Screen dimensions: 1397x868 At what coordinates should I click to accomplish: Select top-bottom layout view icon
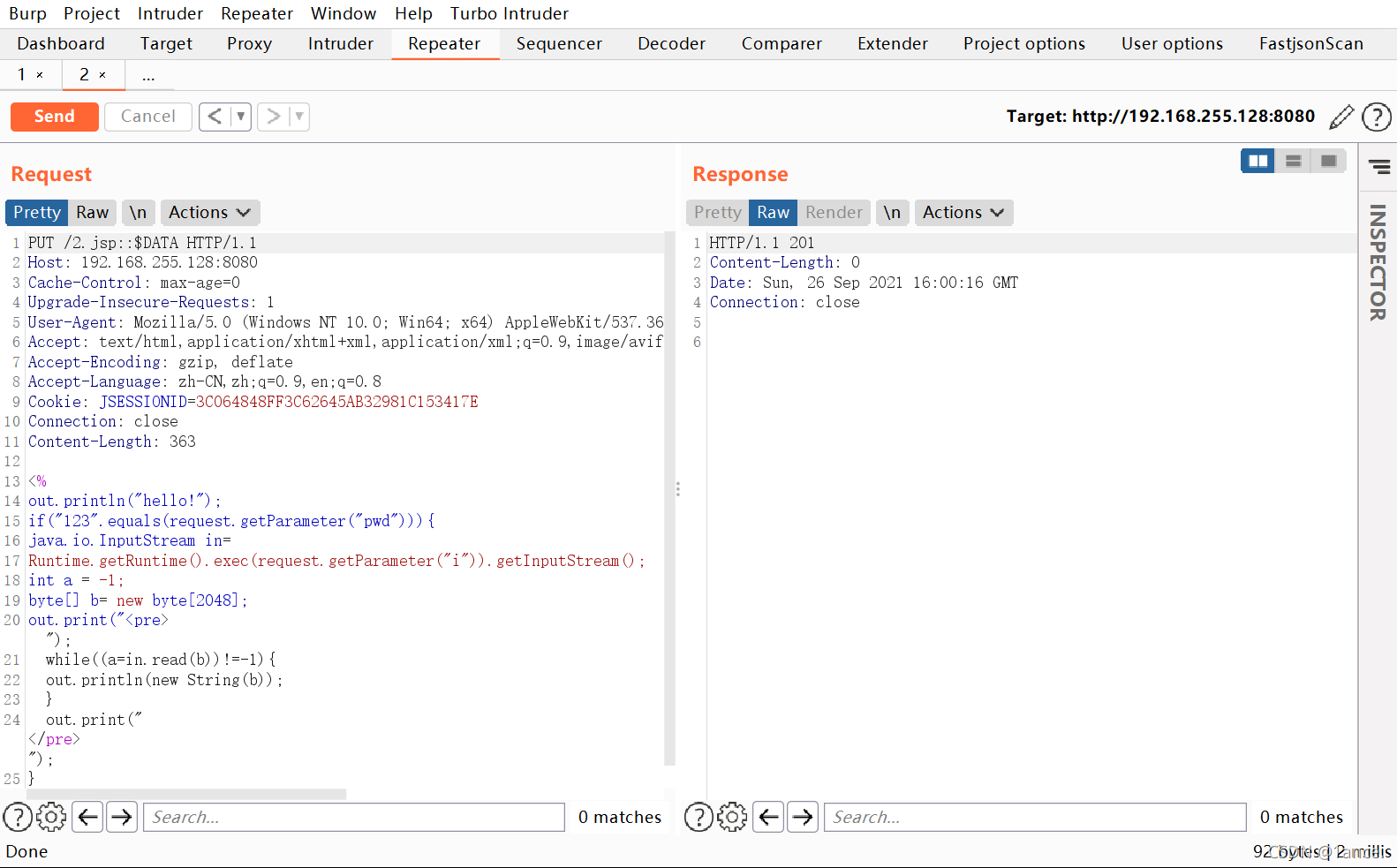(x=1293, y=161)
